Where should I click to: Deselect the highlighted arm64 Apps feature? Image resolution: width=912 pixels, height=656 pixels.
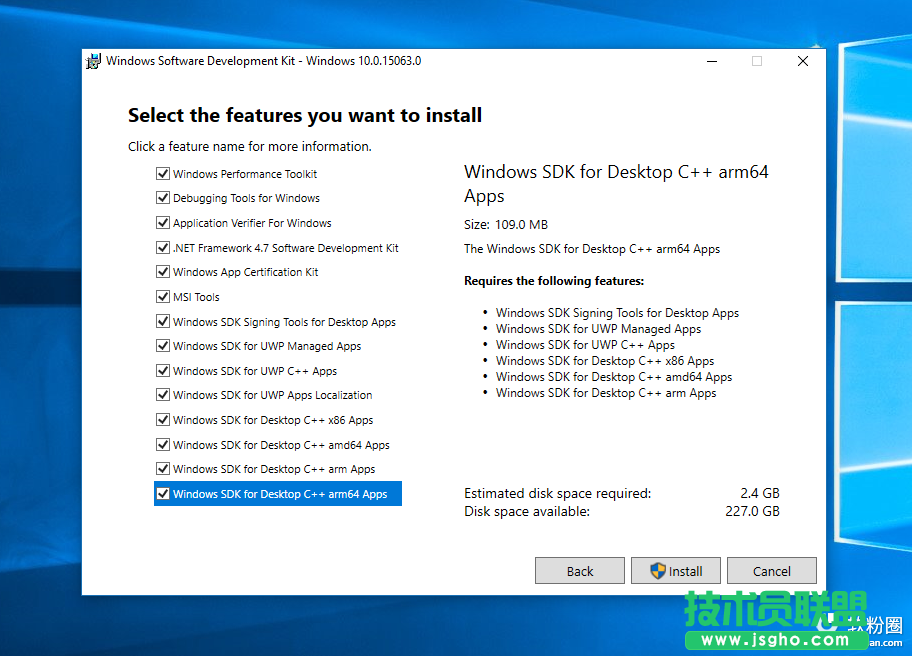[163, 493]
